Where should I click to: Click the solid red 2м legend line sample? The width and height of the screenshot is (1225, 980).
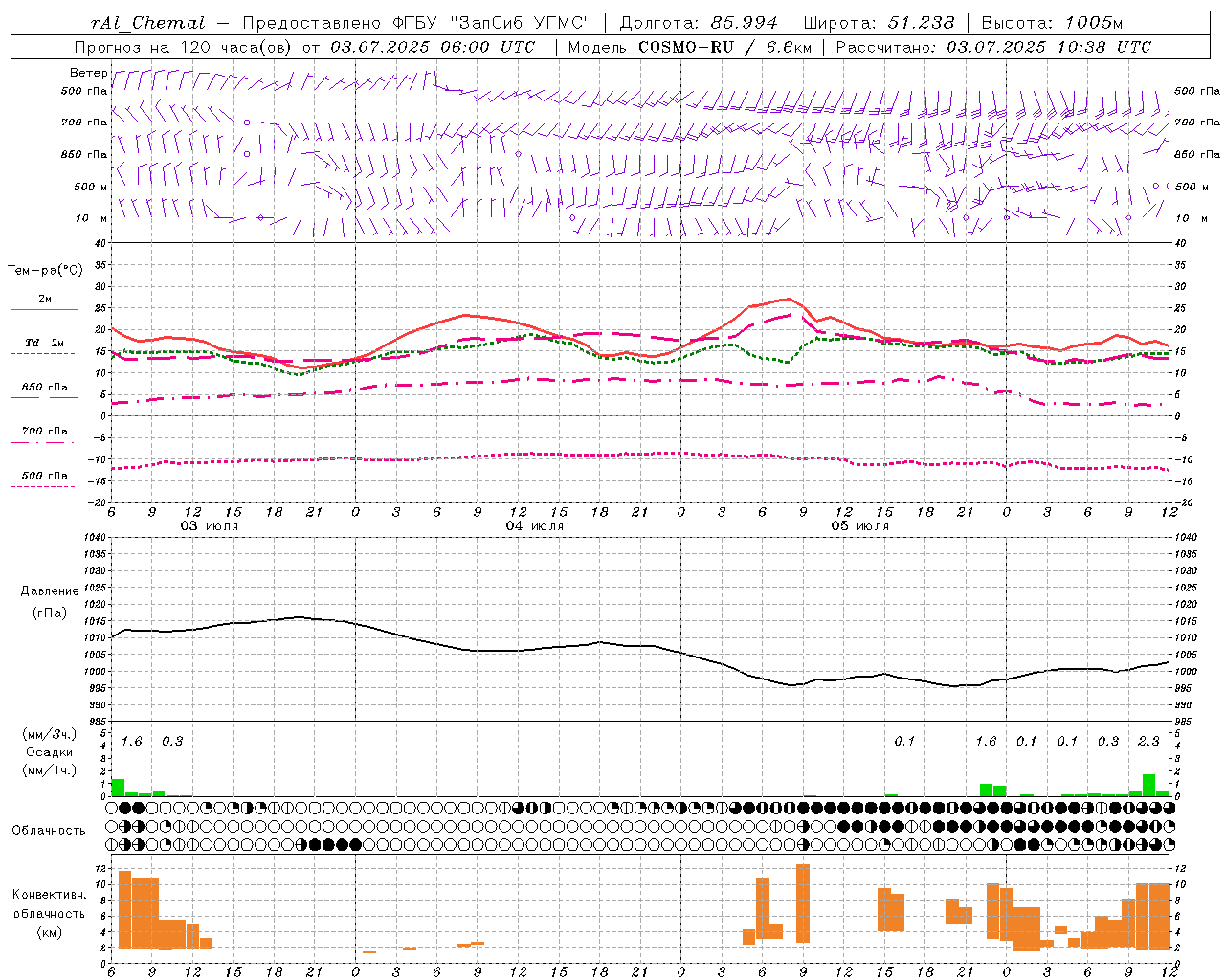click(44, 309)
